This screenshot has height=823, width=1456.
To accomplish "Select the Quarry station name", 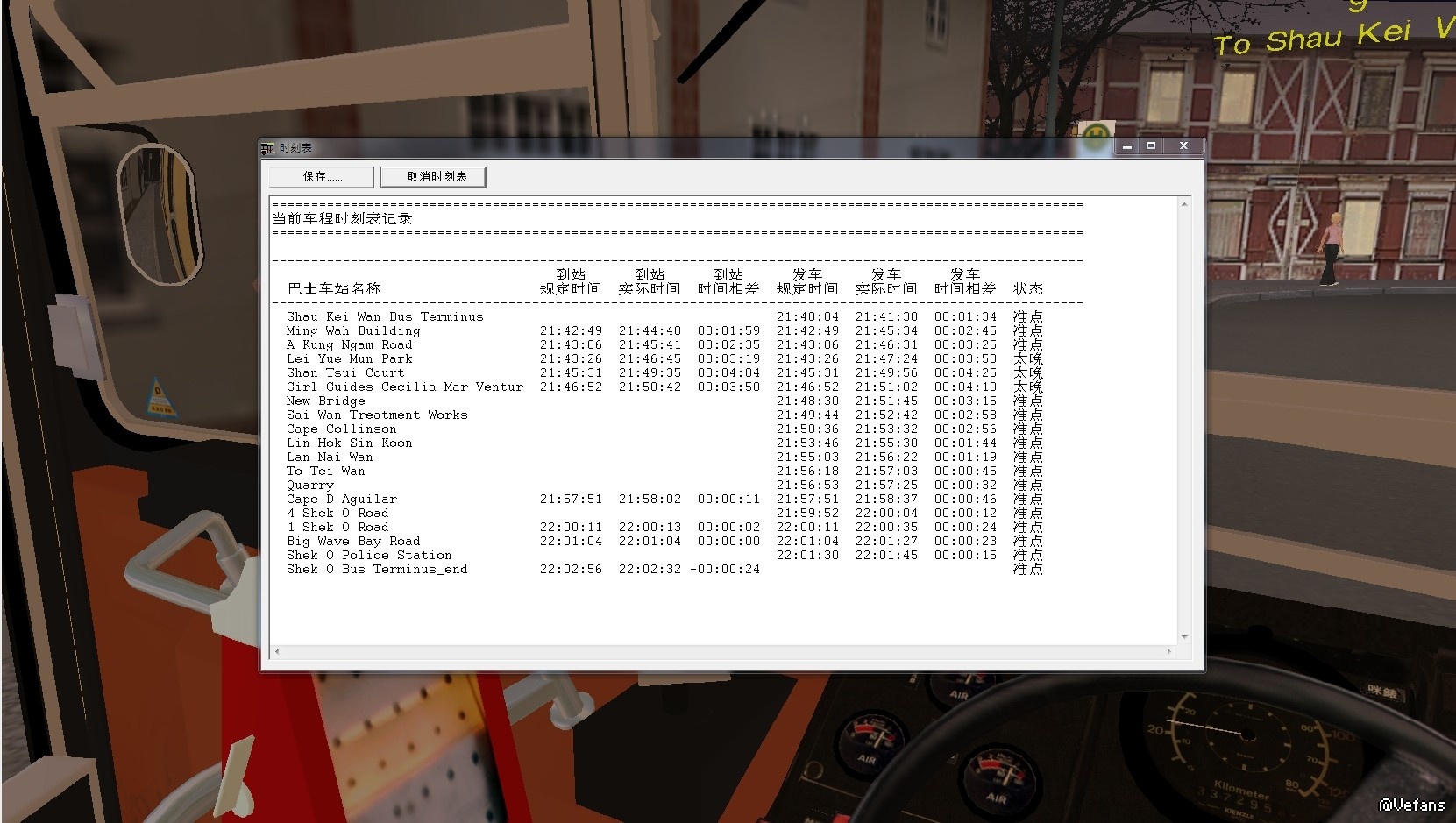I will [309, 485].
